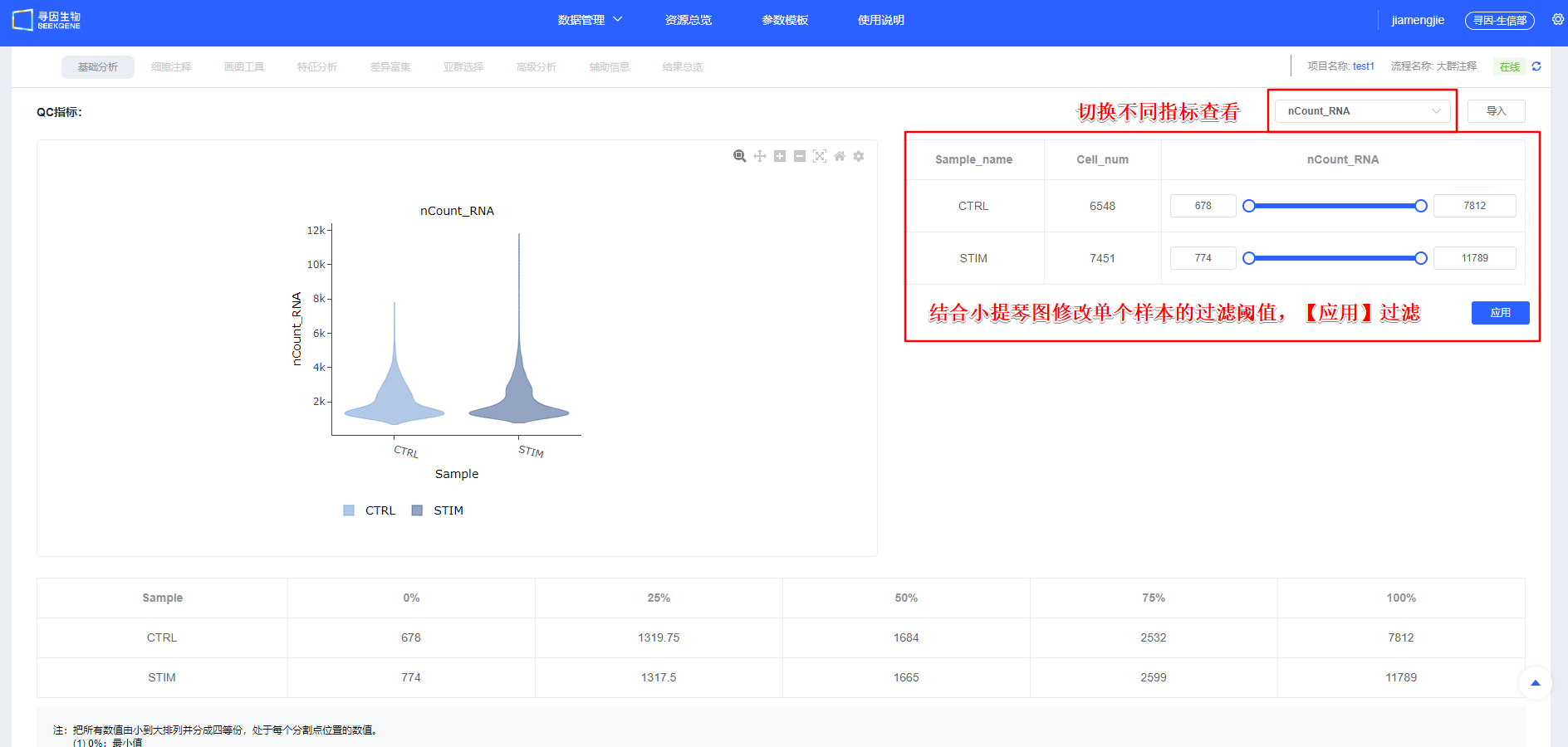Click the CTRL maximum input showing 7812
This screenshot has width=1568, height=747.
pos(1474,206)
